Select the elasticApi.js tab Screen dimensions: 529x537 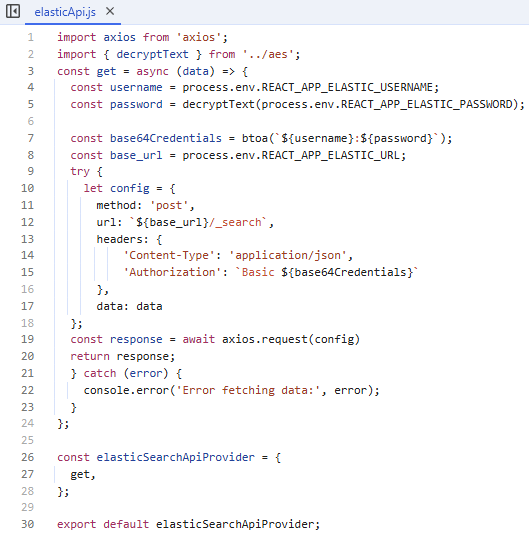65,12
